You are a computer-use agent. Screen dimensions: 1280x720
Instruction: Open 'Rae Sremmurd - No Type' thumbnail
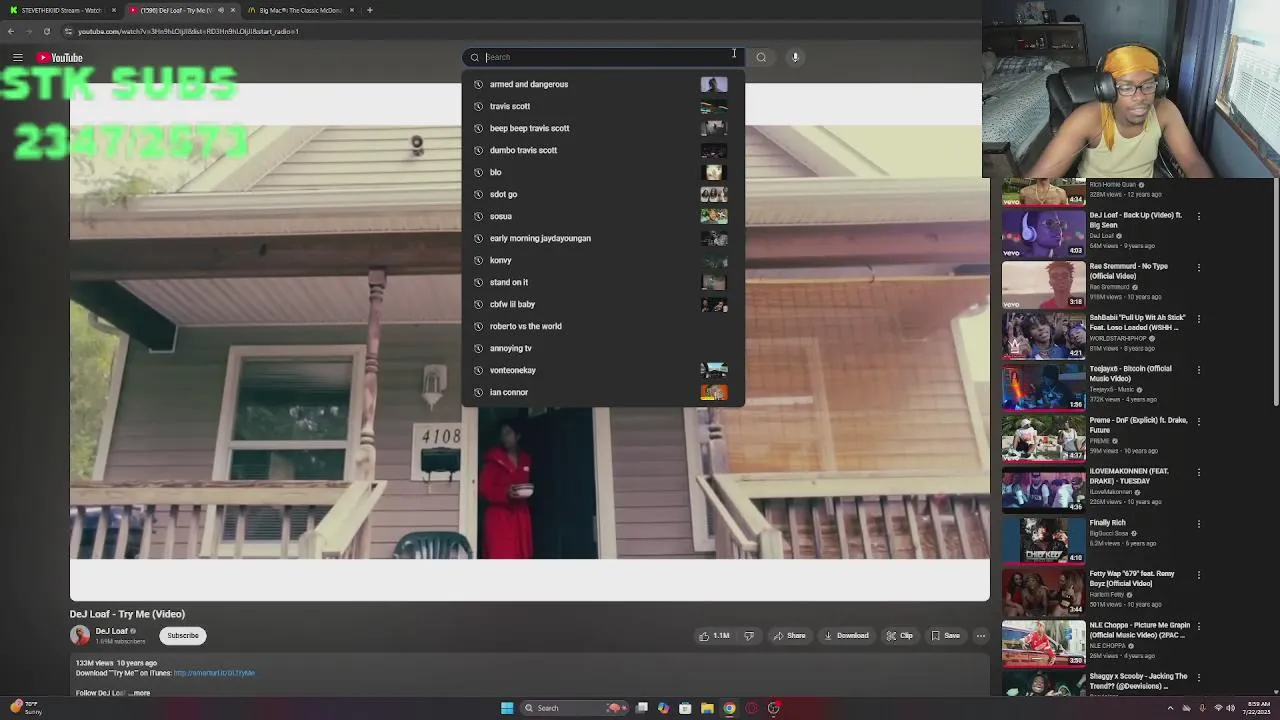1044,284
